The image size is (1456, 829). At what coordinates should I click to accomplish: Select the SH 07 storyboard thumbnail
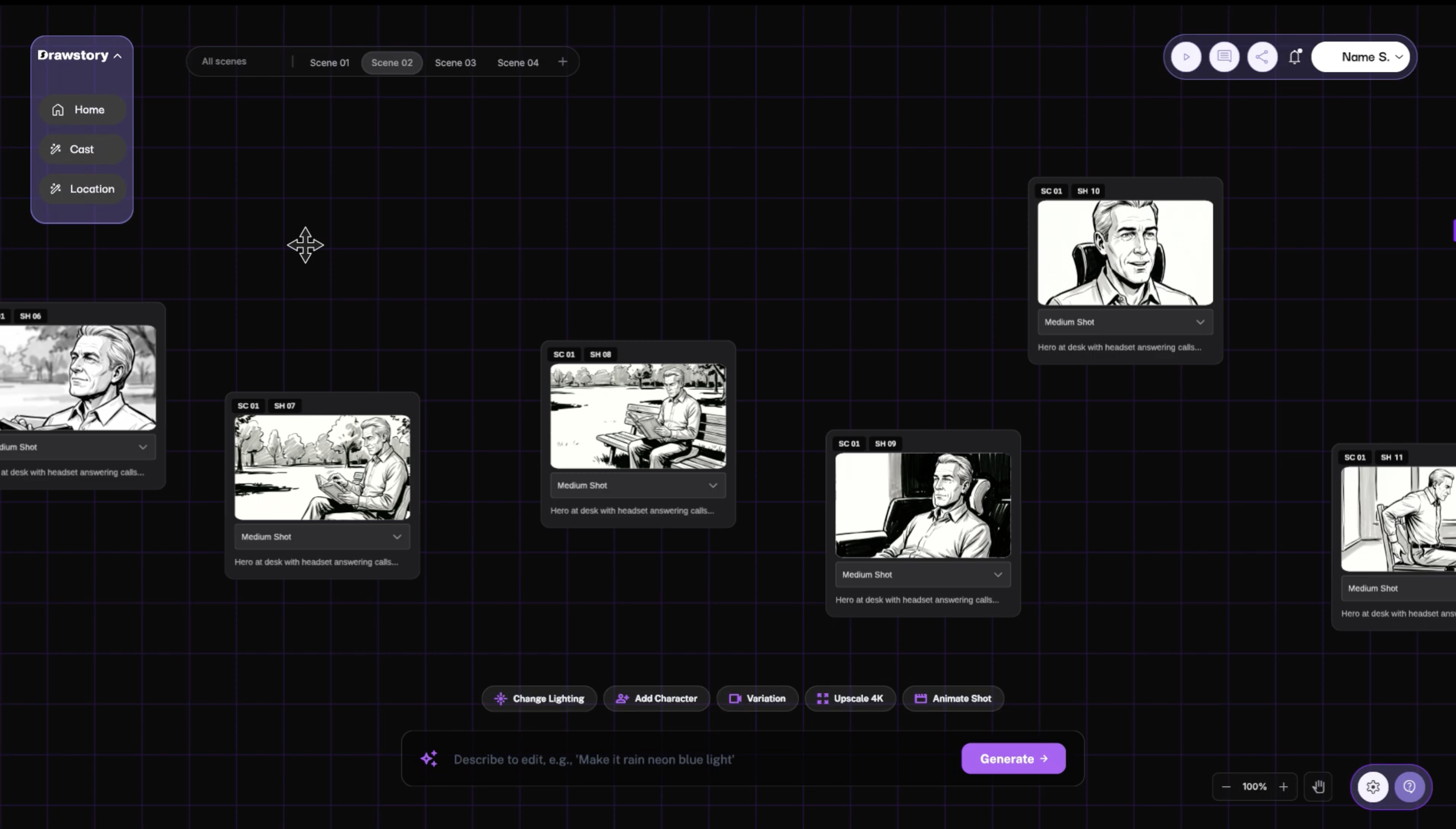point(322,467)
